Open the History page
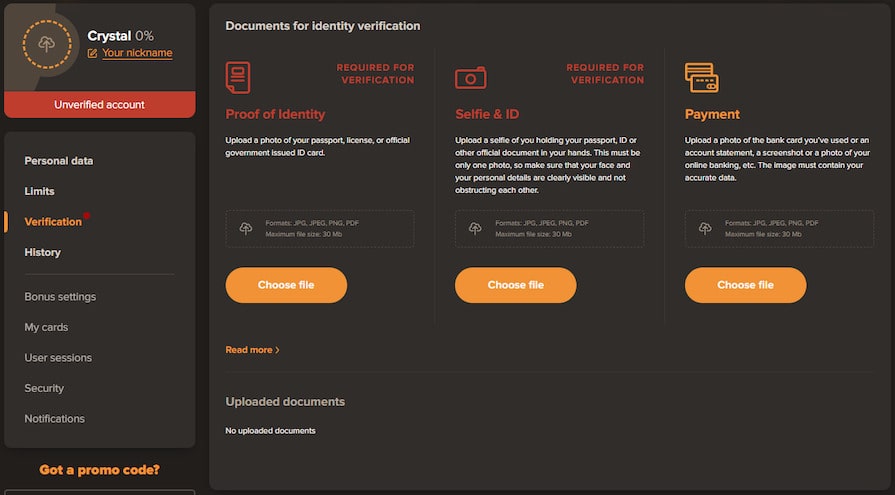 (43, 253)
